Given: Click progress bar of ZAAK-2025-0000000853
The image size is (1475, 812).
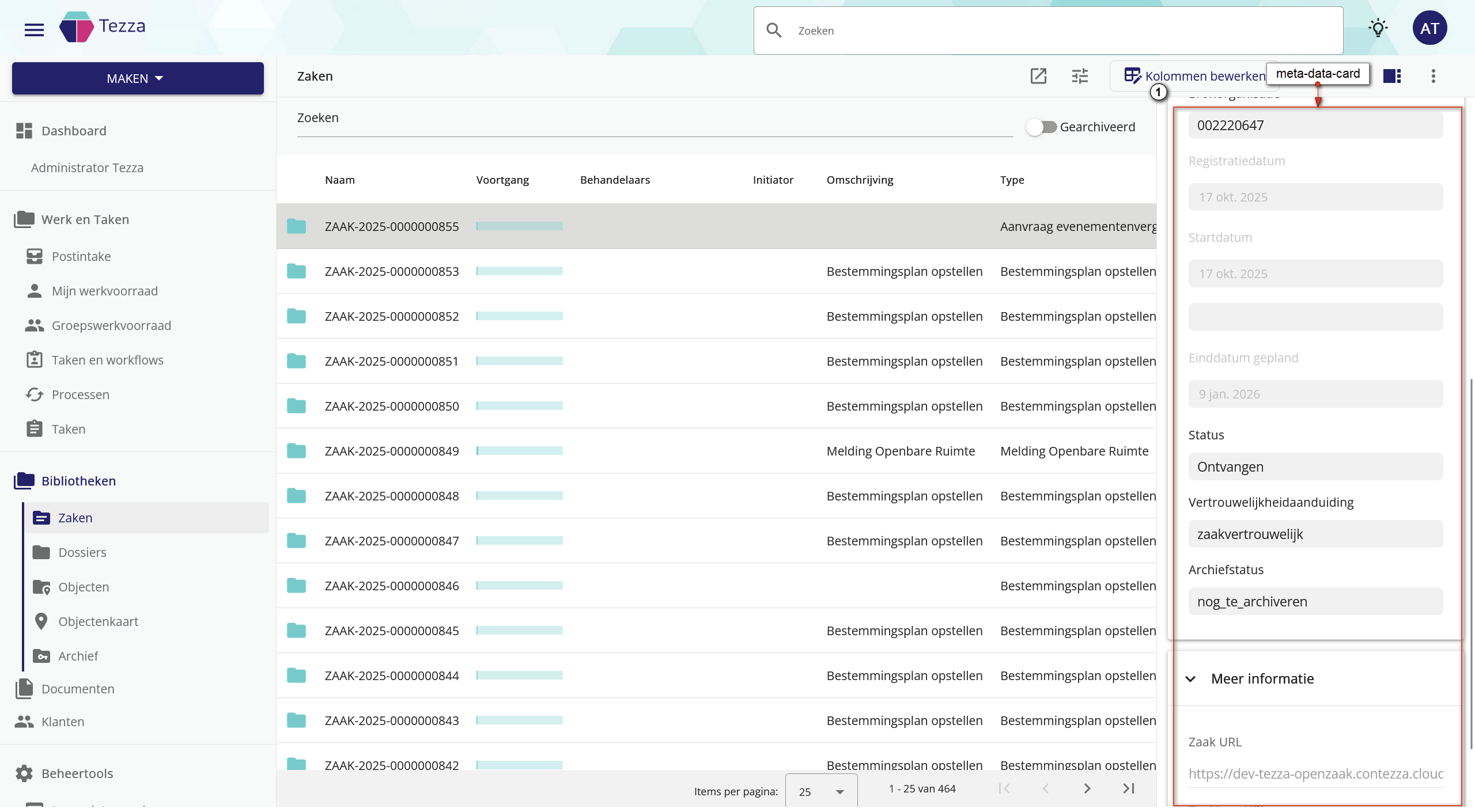Looking at the screenshot, I should coord(519,271).
